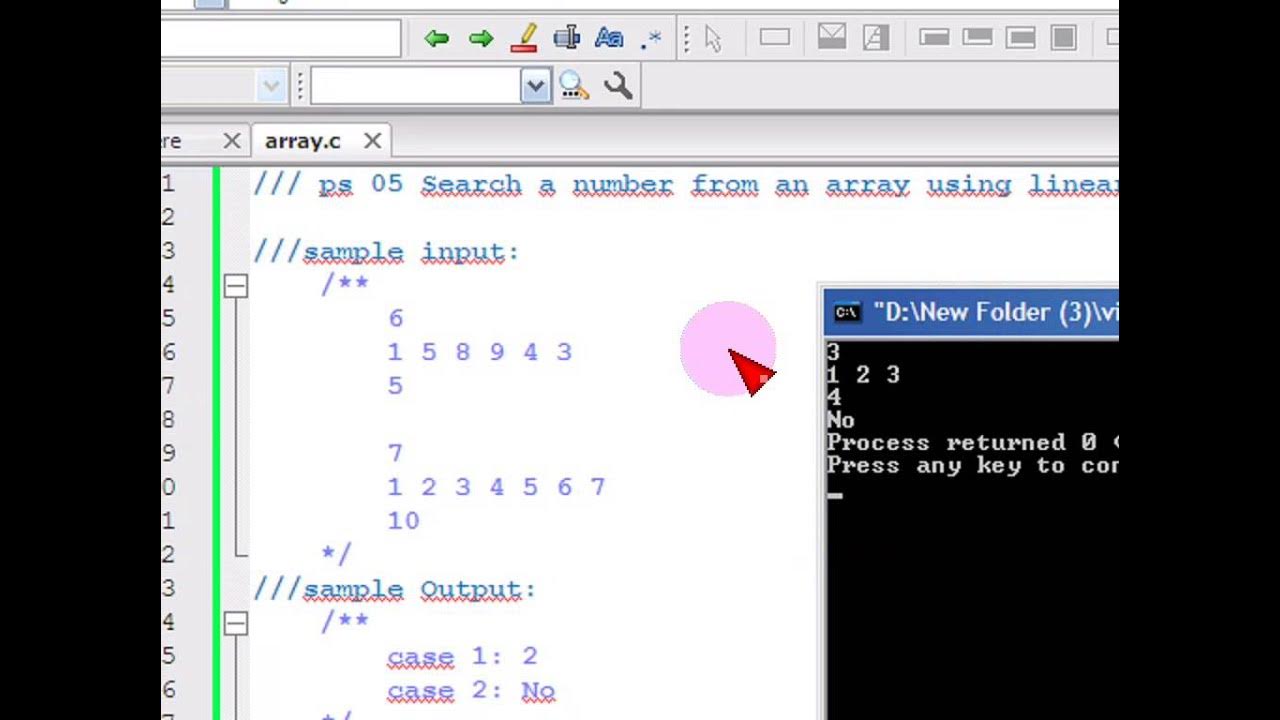
Task: Click the green jump back arrow
Action: coord(436,39)
